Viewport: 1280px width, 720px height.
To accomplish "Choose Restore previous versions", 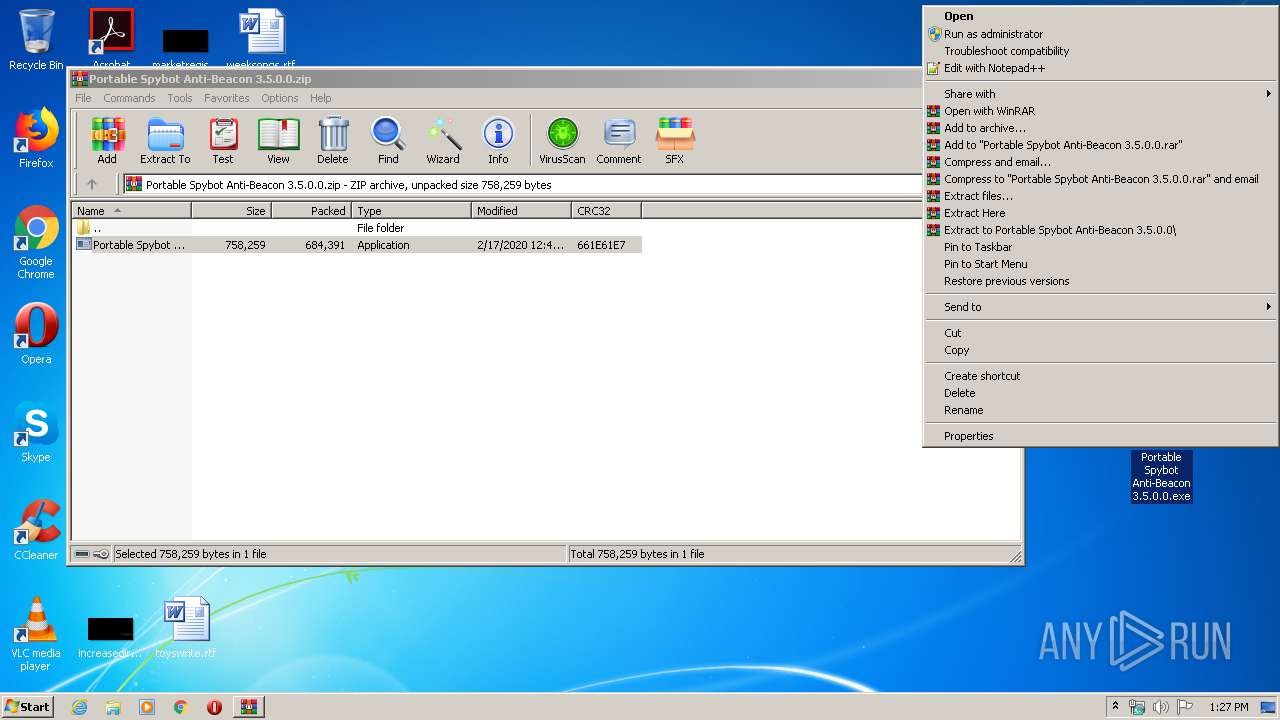I will [x=1100, y=281].
